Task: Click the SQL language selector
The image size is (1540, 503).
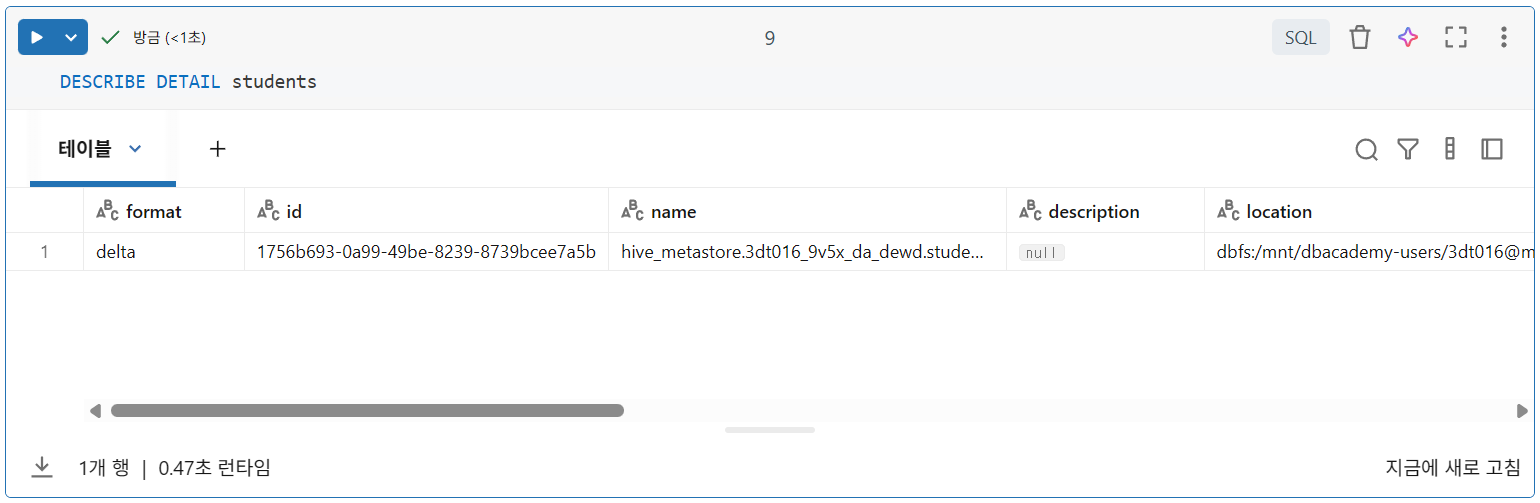Action: (1300, 38)
